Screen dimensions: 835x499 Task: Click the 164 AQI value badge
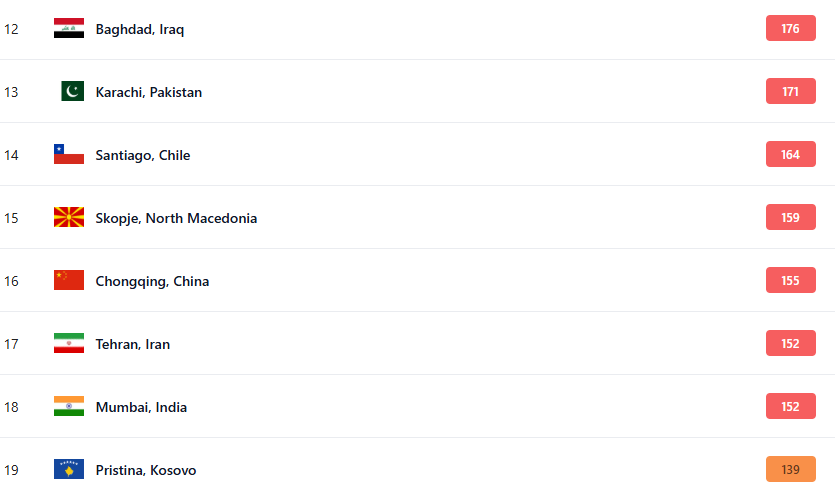[x=790, y=155]
